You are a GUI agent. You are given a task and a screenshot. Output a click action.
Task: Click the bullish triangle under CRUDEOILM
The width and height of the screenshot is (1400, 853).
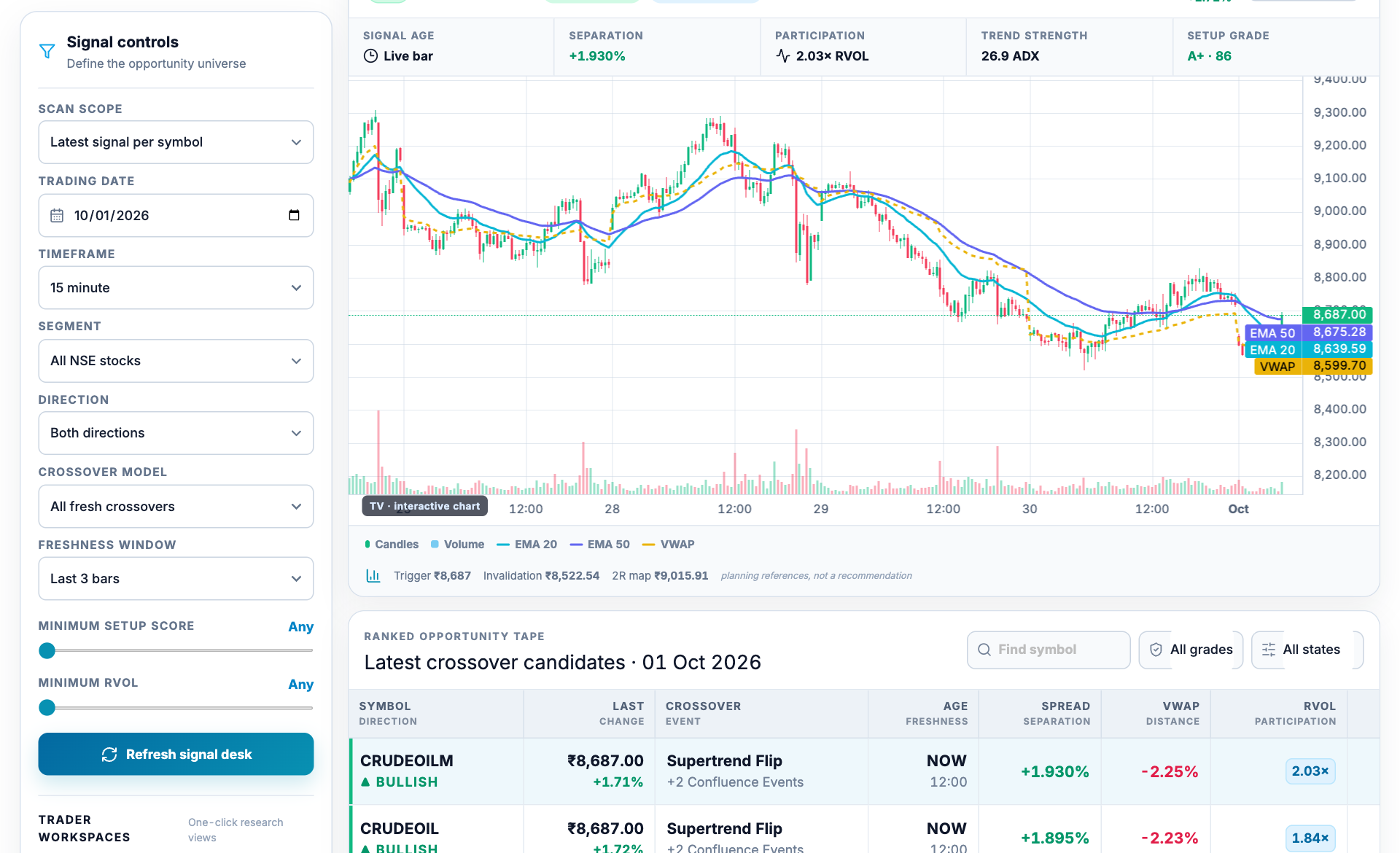pyautogui.click(x=365, y=782)
